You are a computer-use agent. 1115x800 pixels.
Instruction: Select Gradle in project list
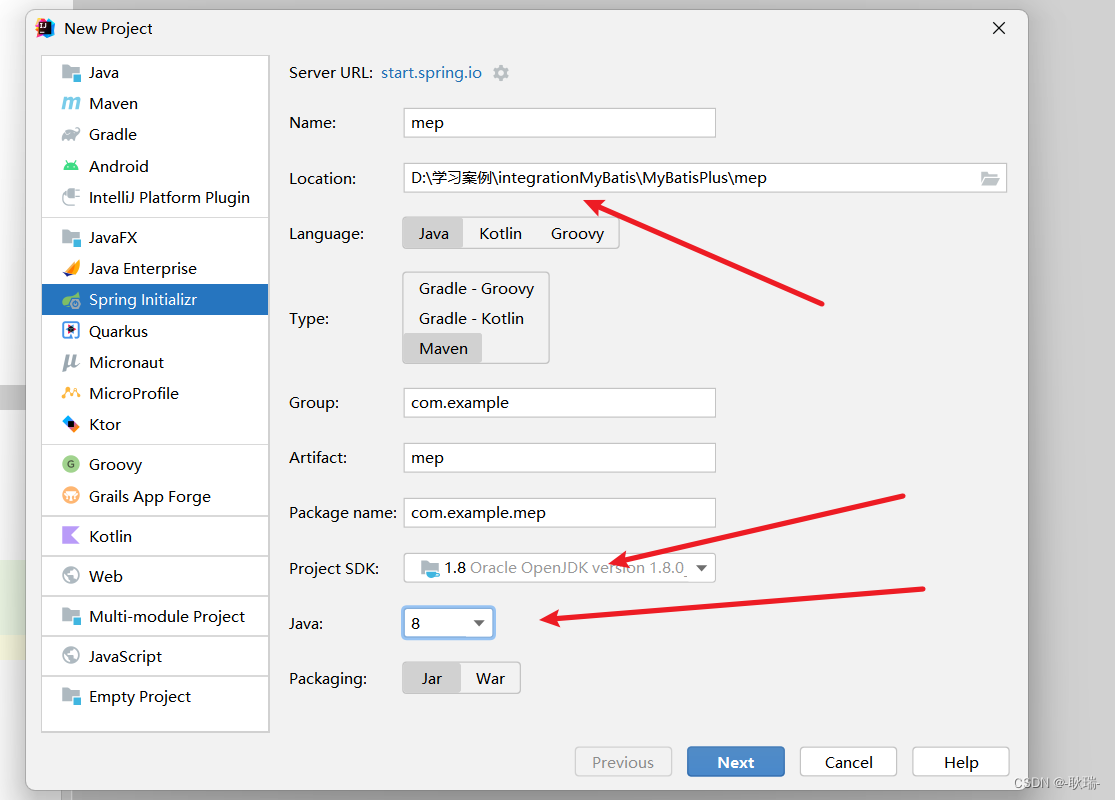tap(155, 134)
